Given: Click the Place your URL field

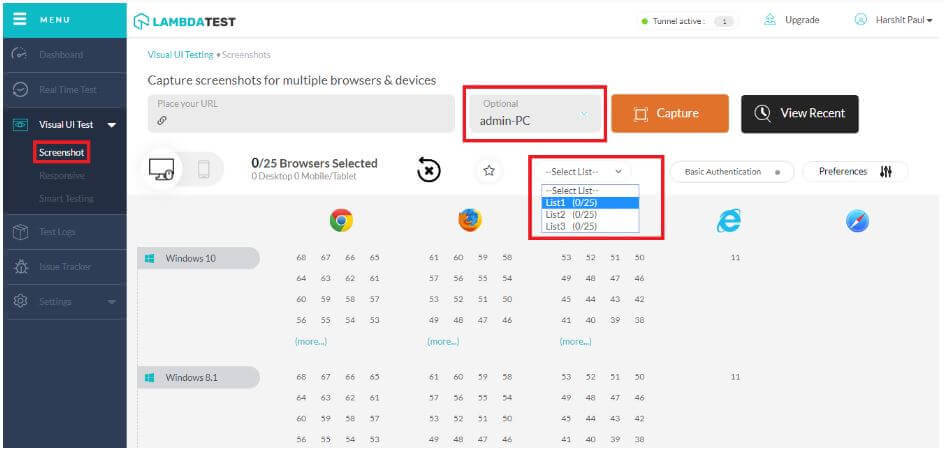Looking at the screenshot, I should pyautogui.click(x=301, y=113).
